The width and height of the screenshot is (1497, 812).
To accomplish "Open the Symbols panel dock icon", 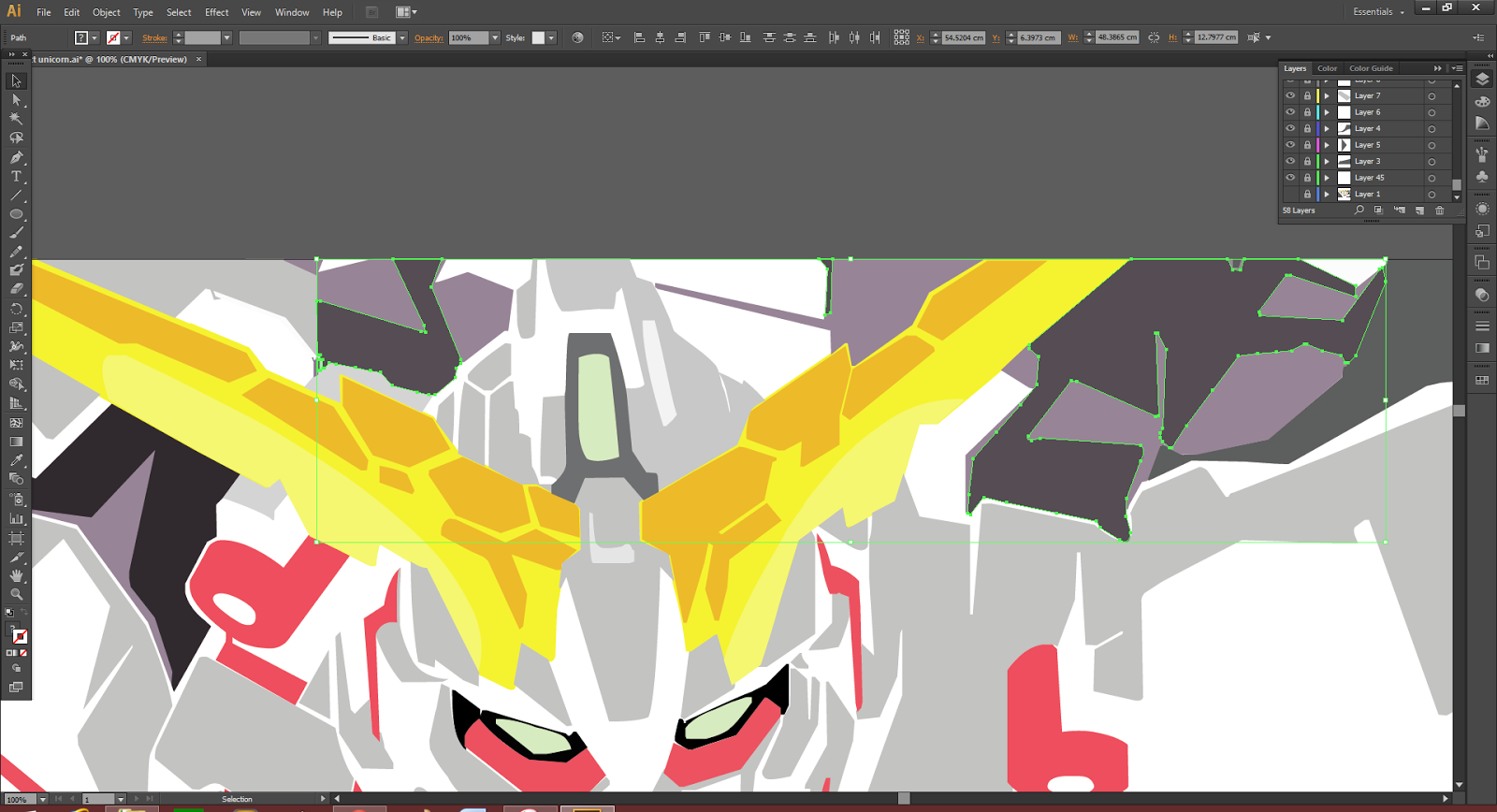I will (x=1482, y=176).
